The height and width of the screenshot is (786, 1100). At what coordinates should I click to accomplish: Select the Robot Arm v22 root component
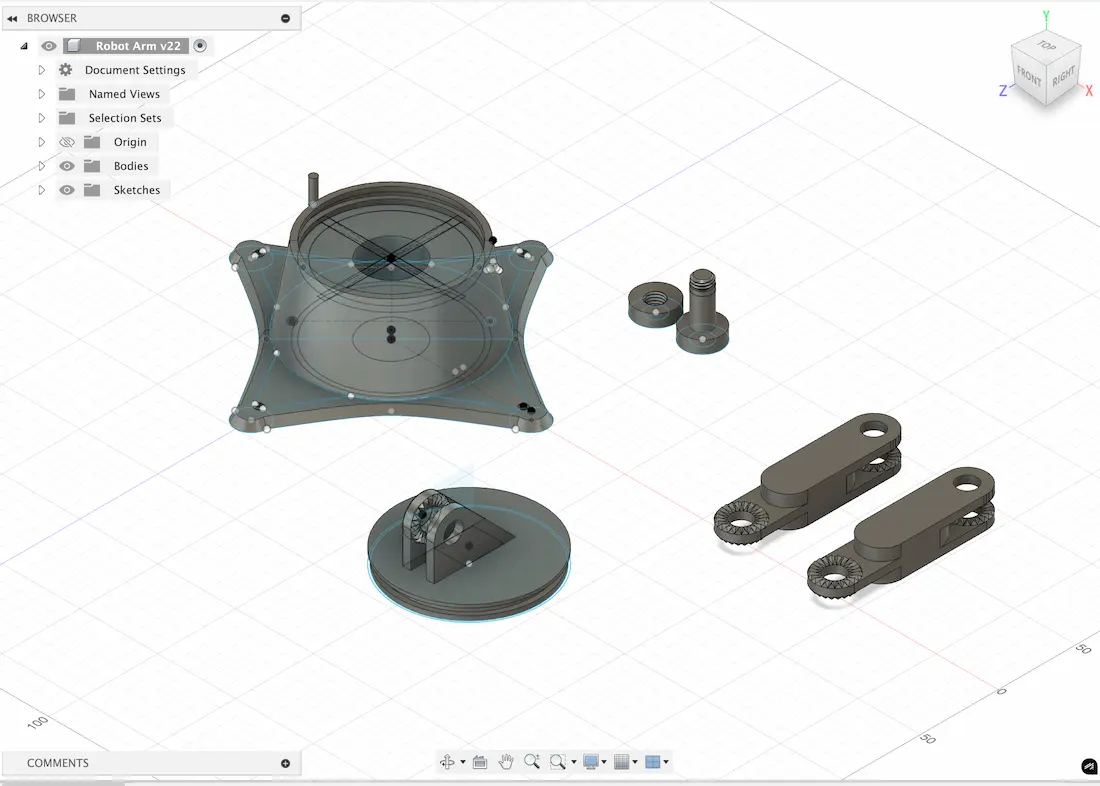137,46
